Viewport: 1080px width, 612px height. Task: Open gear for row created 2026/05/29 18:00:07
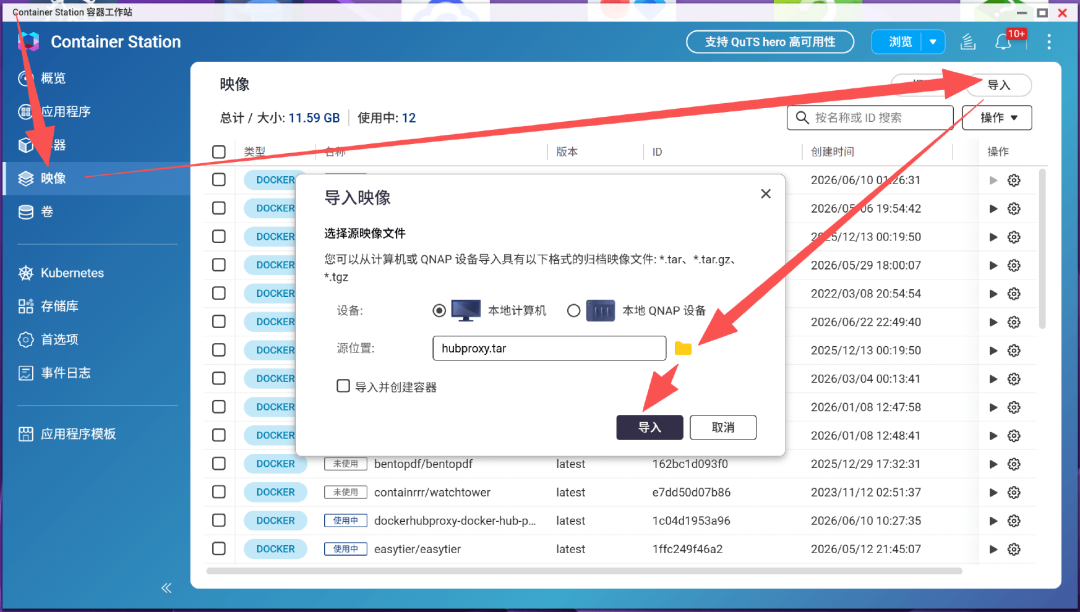1014,266
